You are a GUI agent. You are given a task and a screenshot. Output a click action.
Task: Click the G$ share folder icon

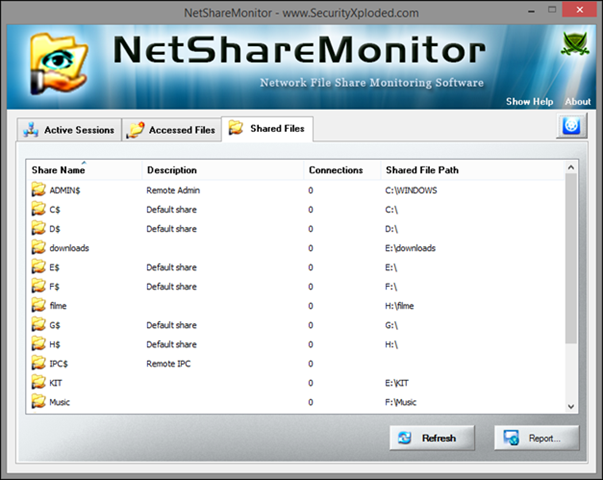(x=38, y=324)
